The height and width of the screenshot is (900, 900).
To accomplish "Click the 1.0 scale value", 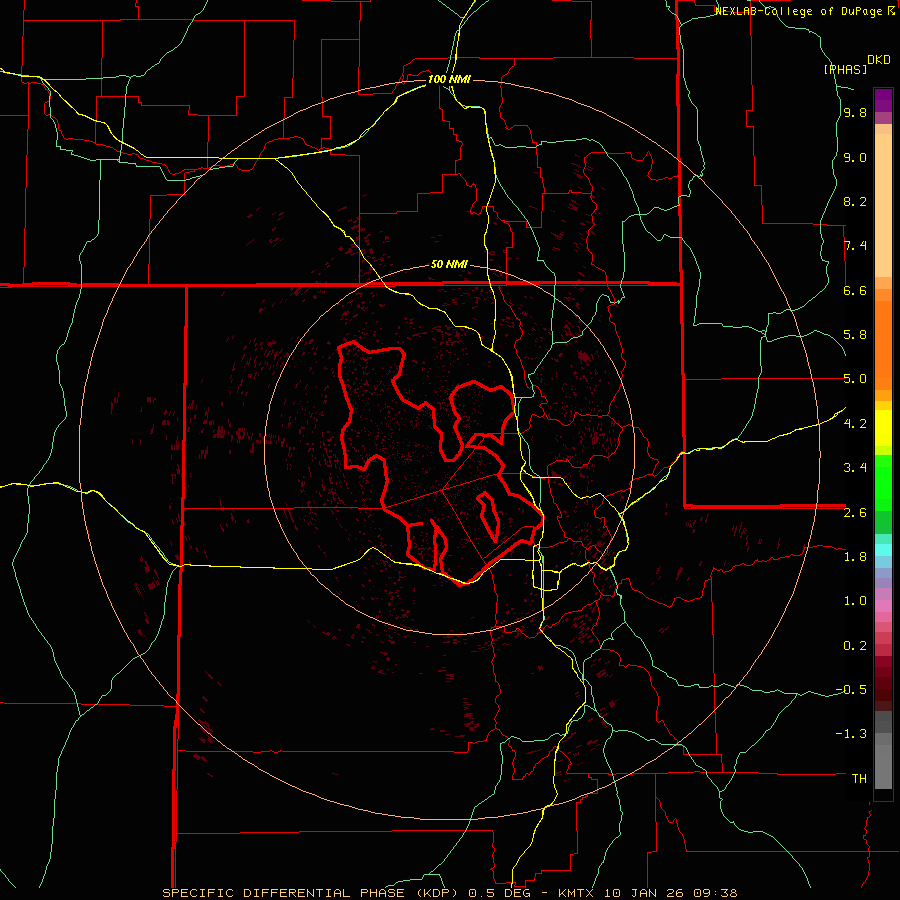I will click(855, 601).
